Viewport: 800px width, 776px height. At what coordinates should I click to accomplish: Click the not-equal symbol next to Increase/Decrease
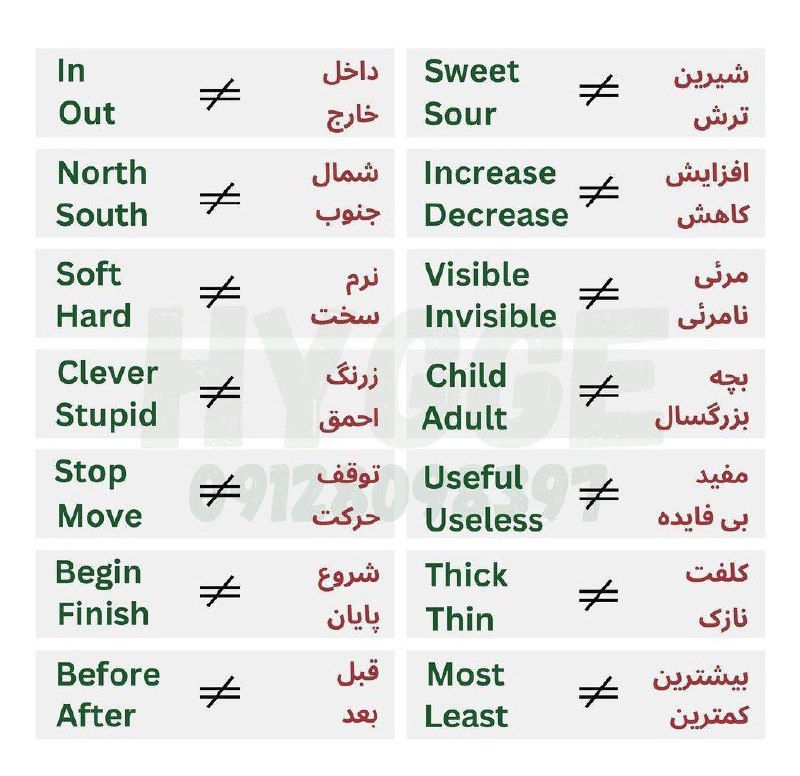click(x=599, y=192)
